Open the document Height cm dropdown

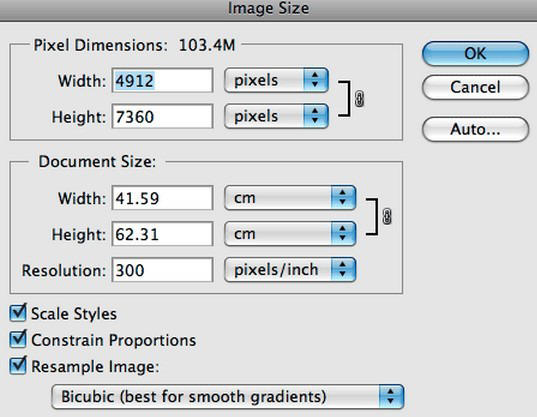[x=290, y=234]
